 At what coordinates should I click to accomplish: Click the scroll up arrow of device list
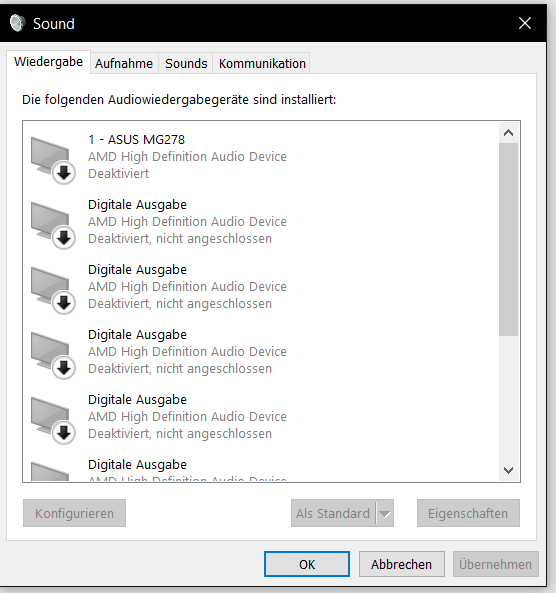click(x=508, y=133)
